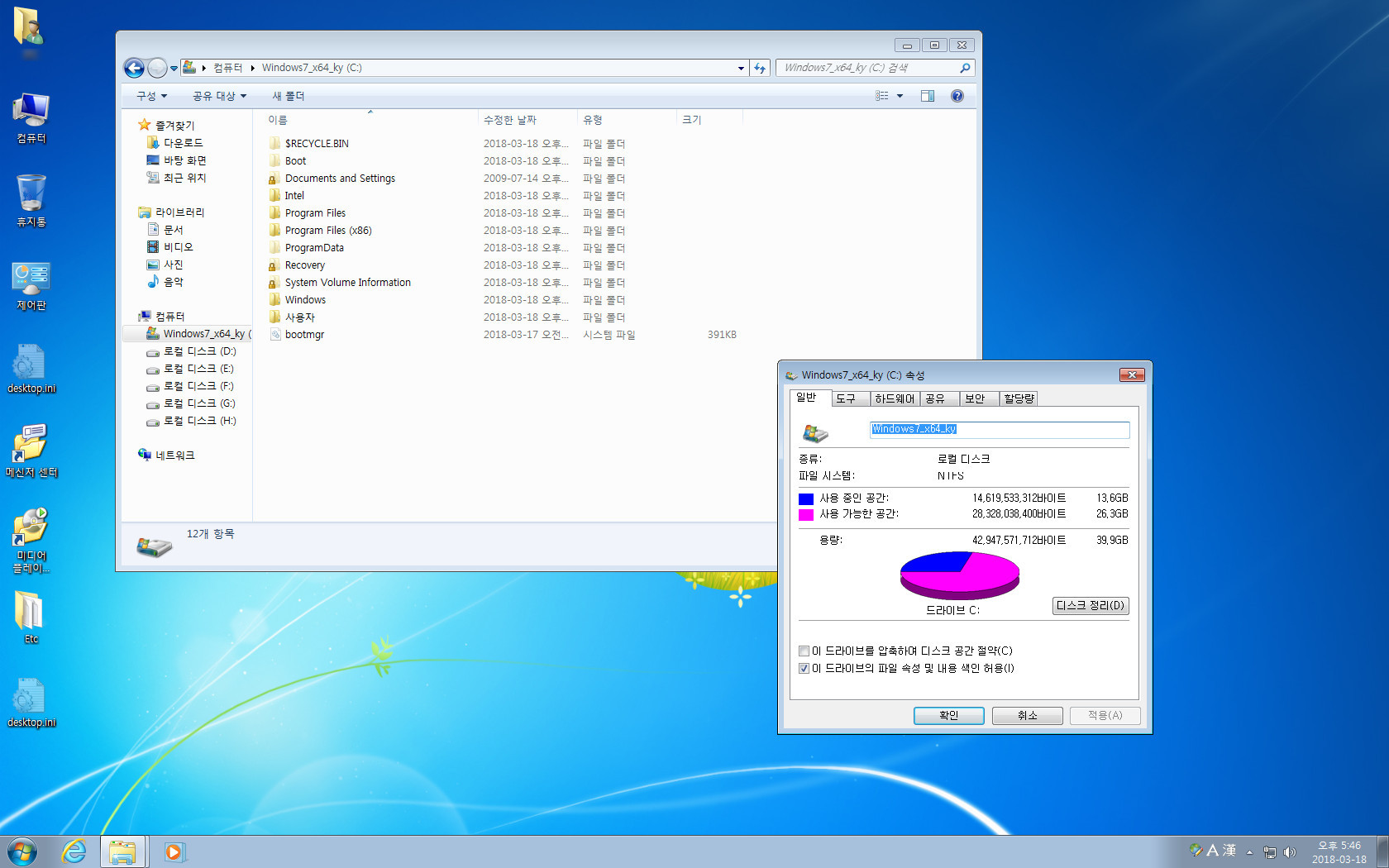Click the volume speaker tray icon
This screenshot has width=1389, height=868.
click(1290, 852)
